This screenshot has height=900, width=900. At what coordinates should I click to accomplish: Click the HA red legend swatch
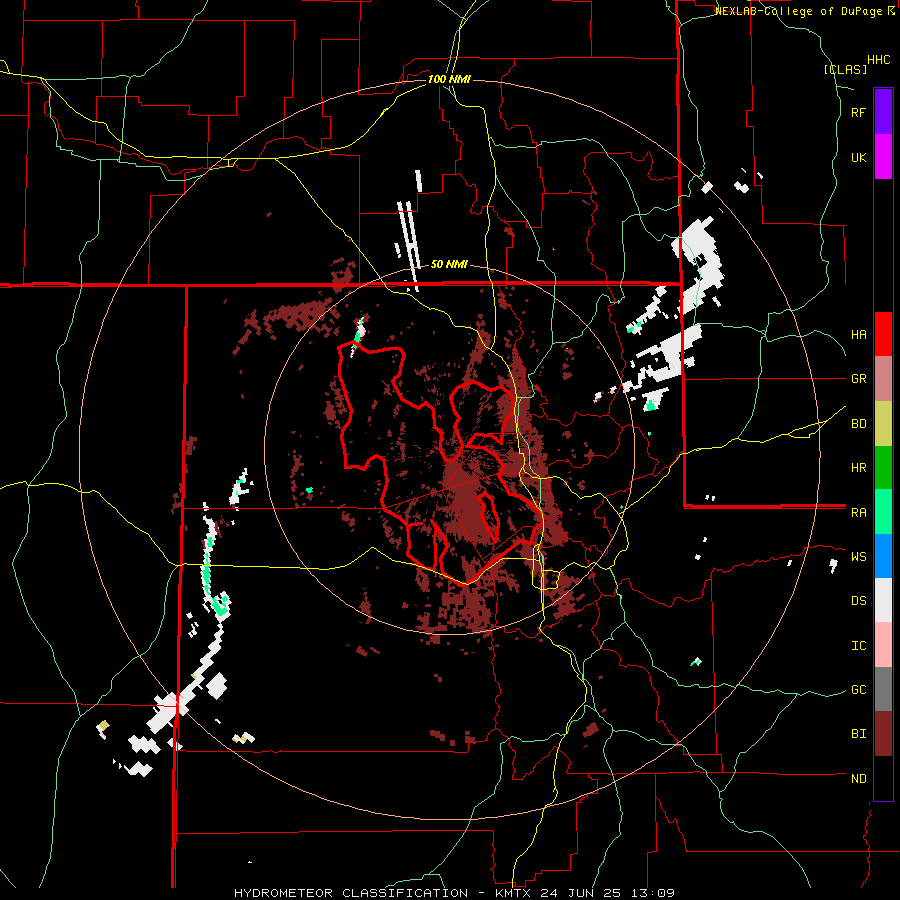point(883,334)
